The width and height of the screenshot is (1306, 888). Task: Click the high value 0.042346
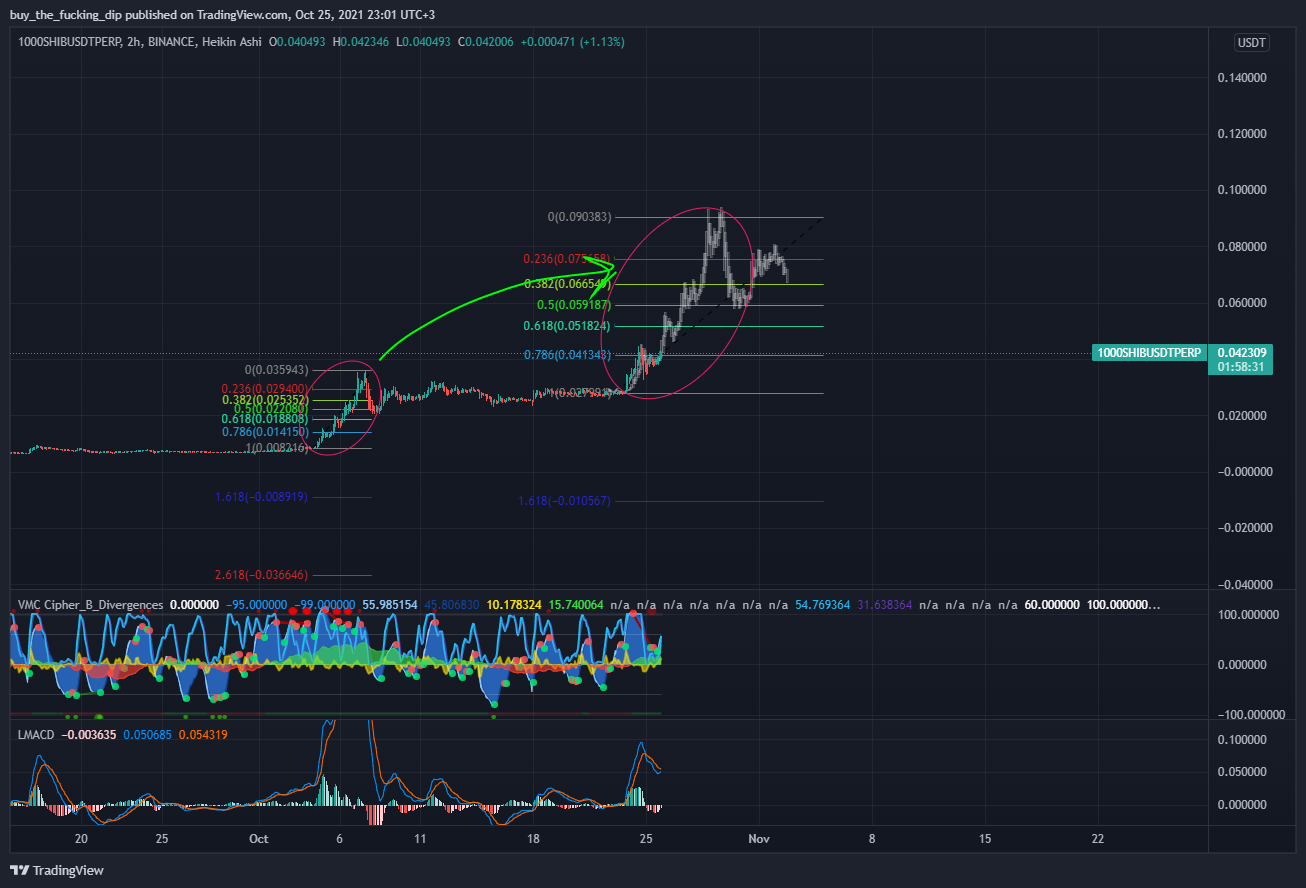click(367, 42)
